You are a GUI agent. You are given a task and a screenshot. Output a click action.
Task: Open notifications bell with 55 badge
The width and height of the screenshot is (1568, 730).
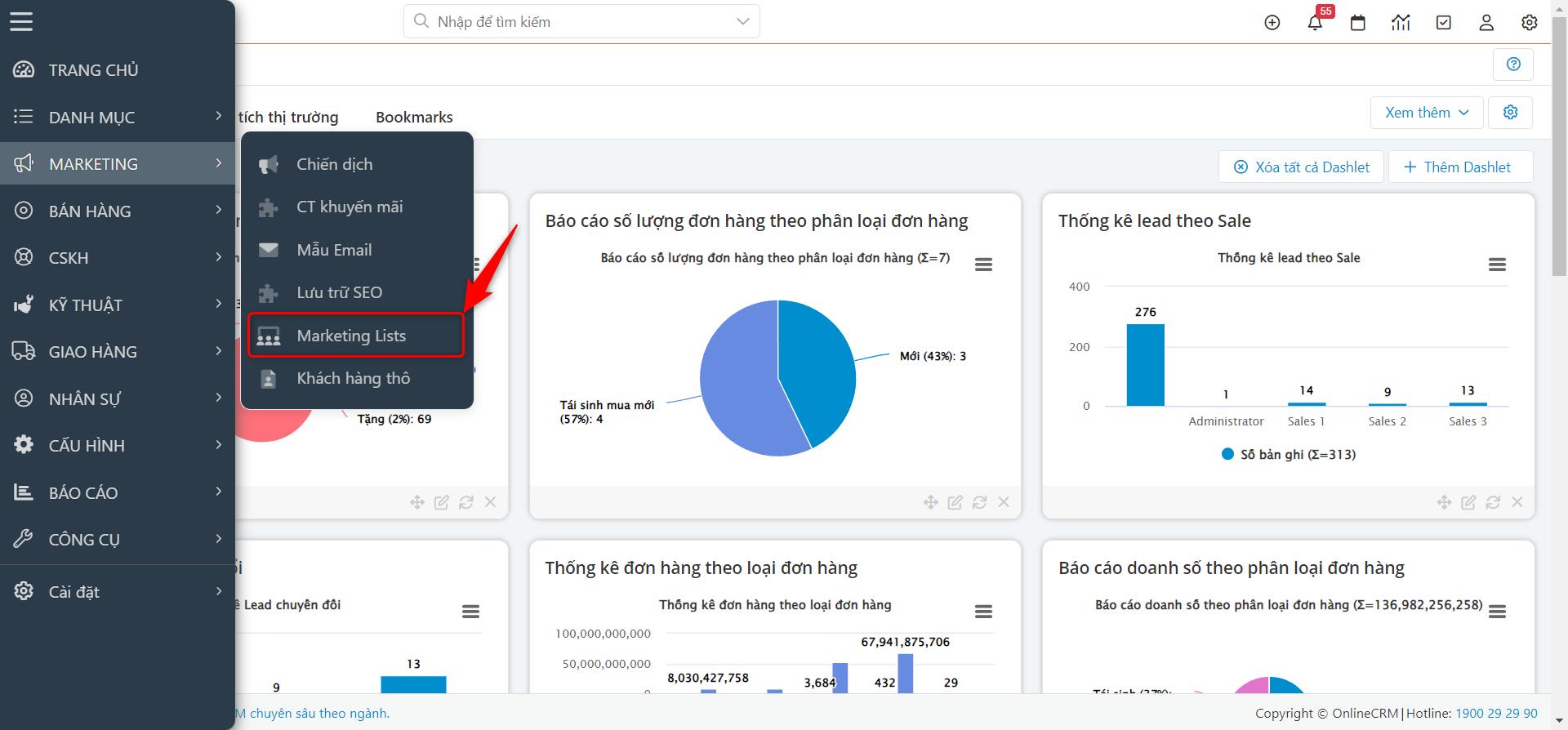click(x=1315, y=23)
